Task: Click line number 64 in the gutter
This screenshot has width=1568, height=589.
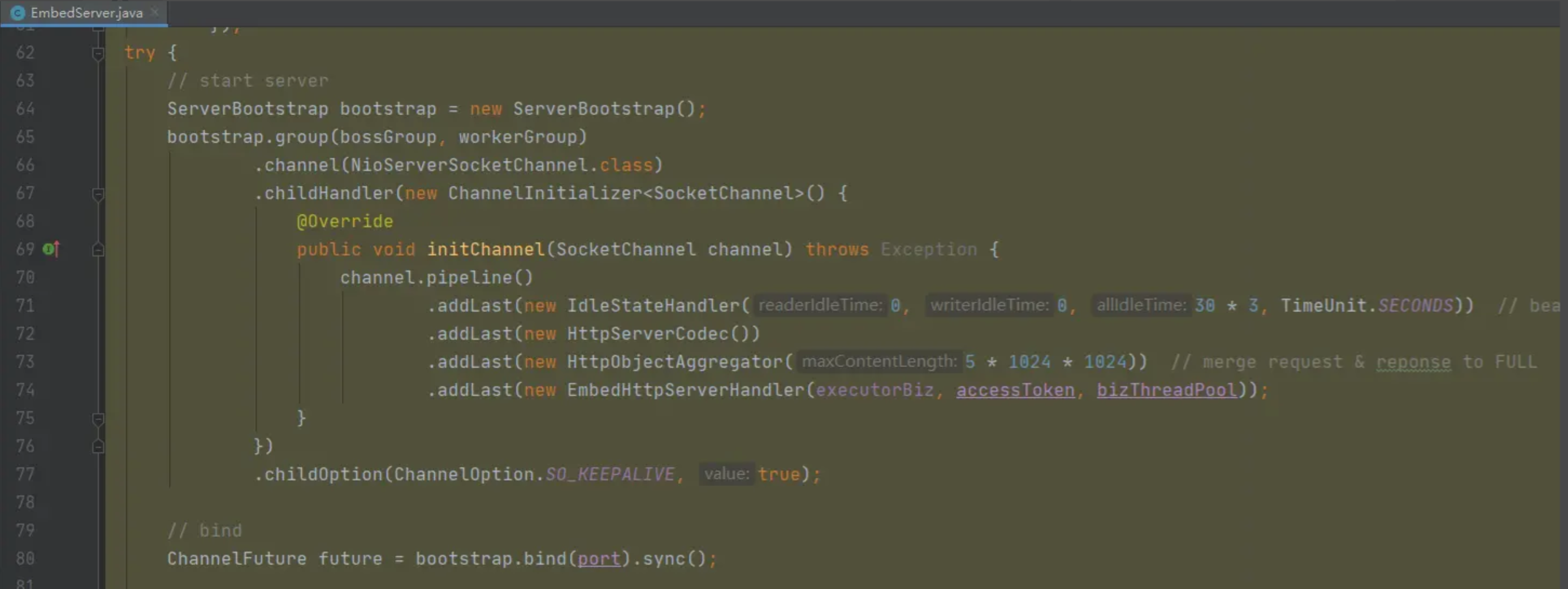Action: pyautogui.click(x=25, y=109)
